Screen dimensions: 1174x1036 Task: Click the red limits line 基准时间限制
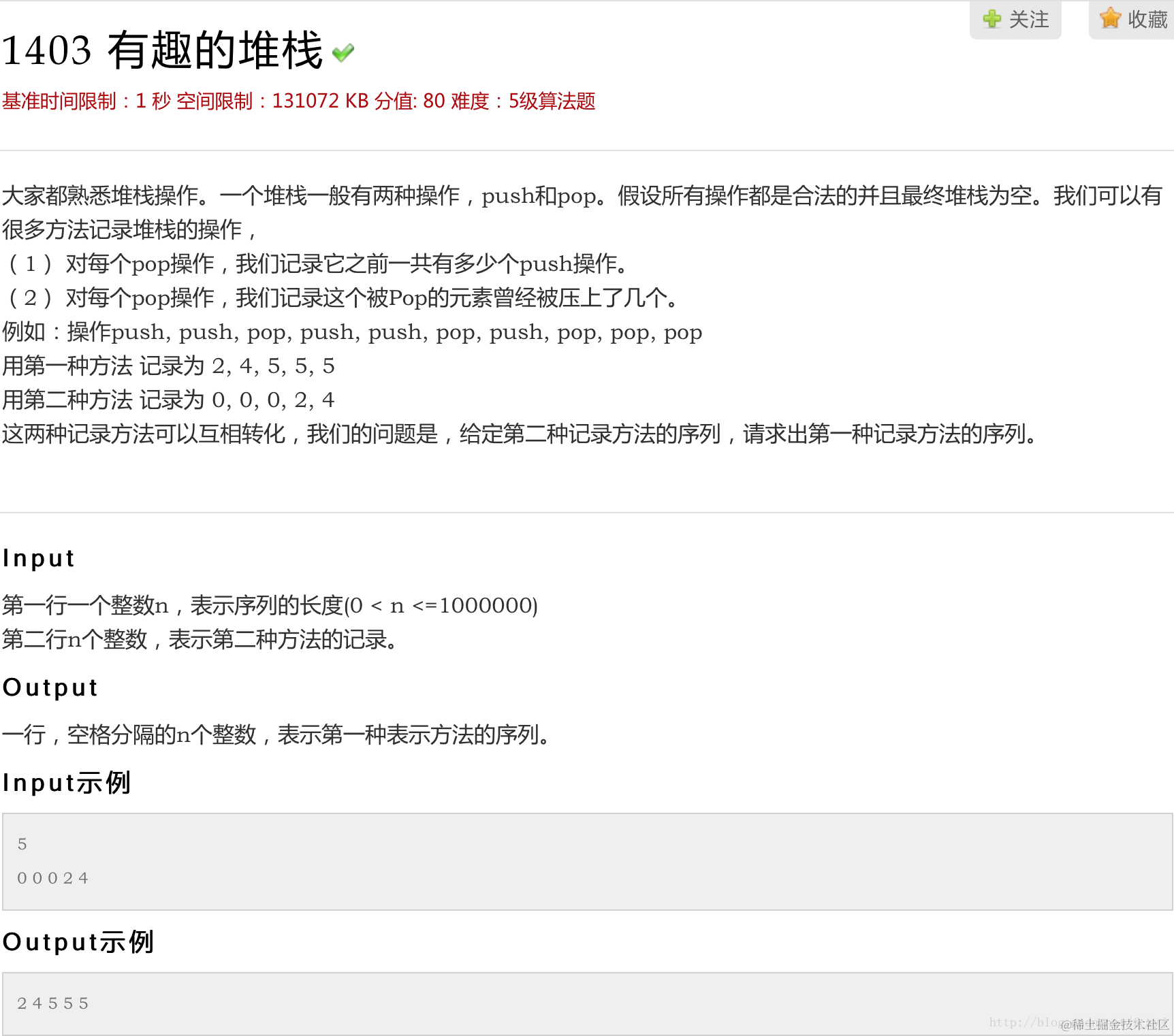[298, 101]
